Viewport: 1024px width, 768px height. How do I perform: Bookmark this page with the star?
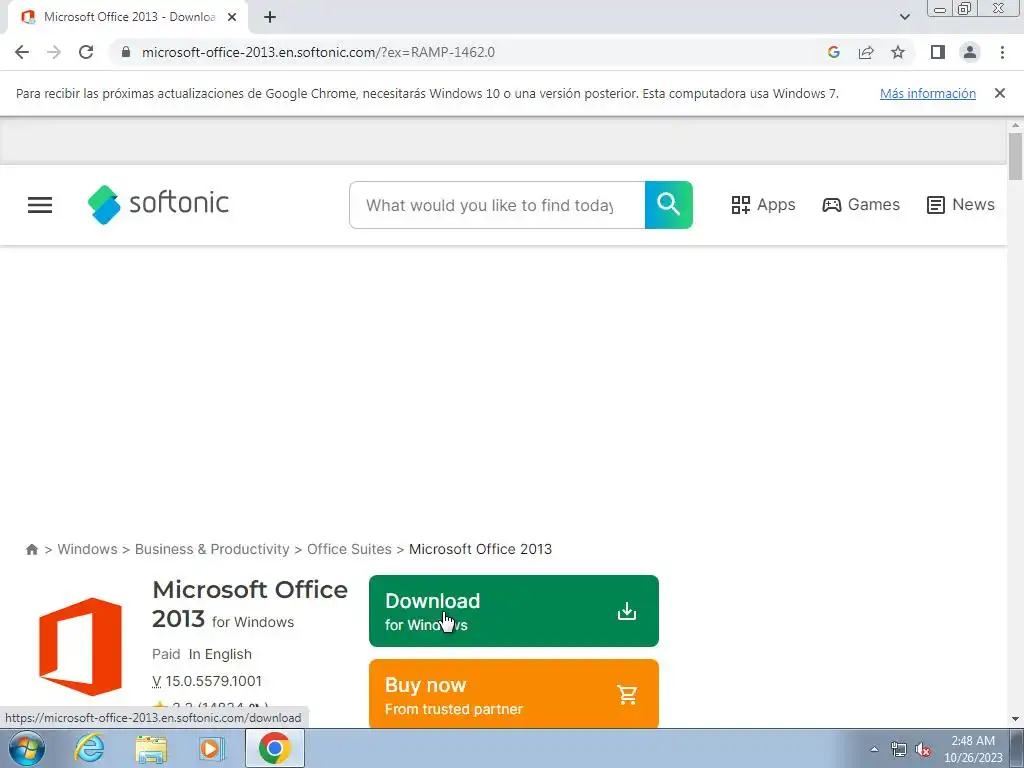(x=898, y=52)
